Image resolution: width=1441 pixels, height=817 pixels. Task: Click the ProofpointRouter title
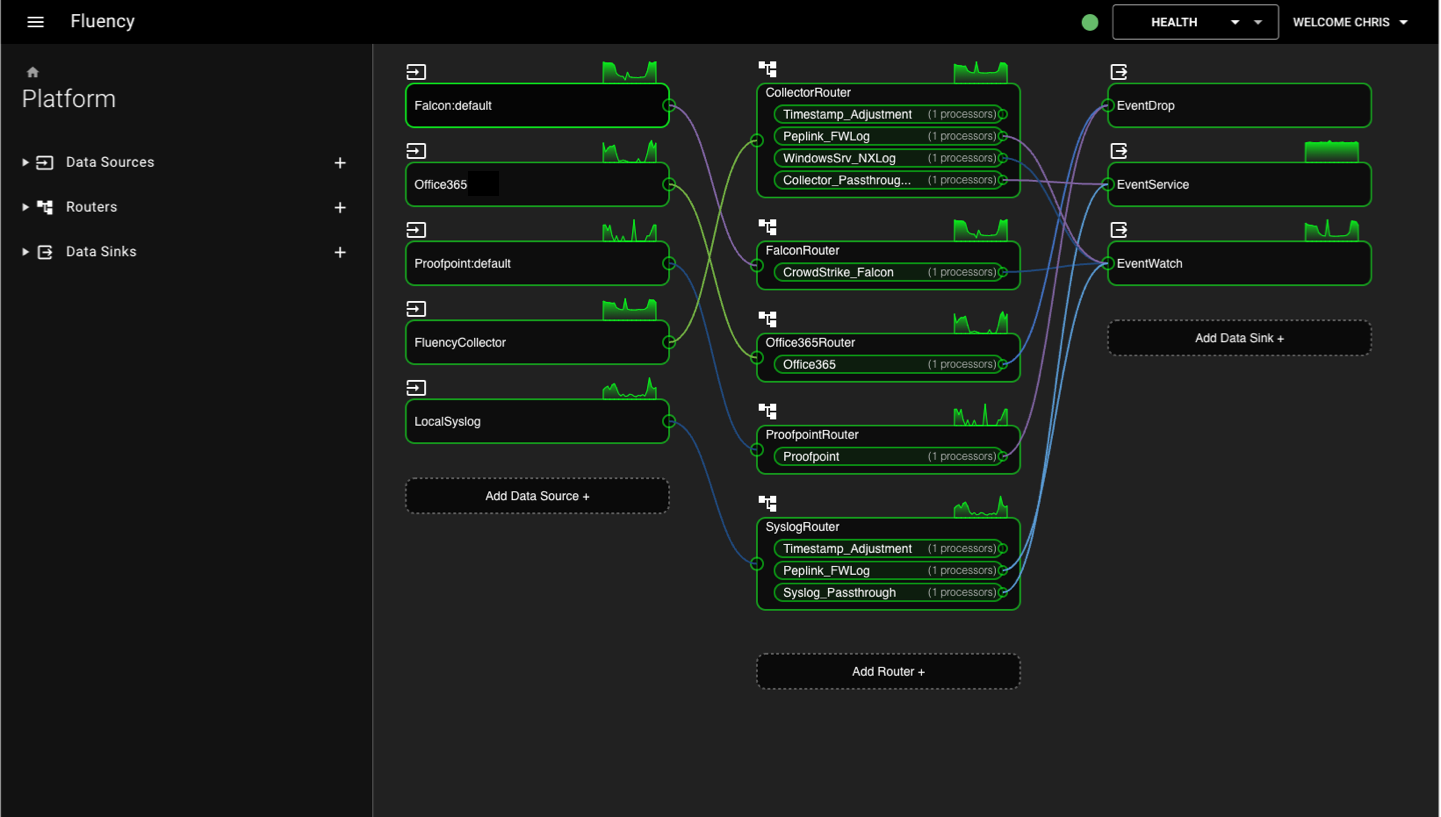pyautogui.click(x=812, y=435)
